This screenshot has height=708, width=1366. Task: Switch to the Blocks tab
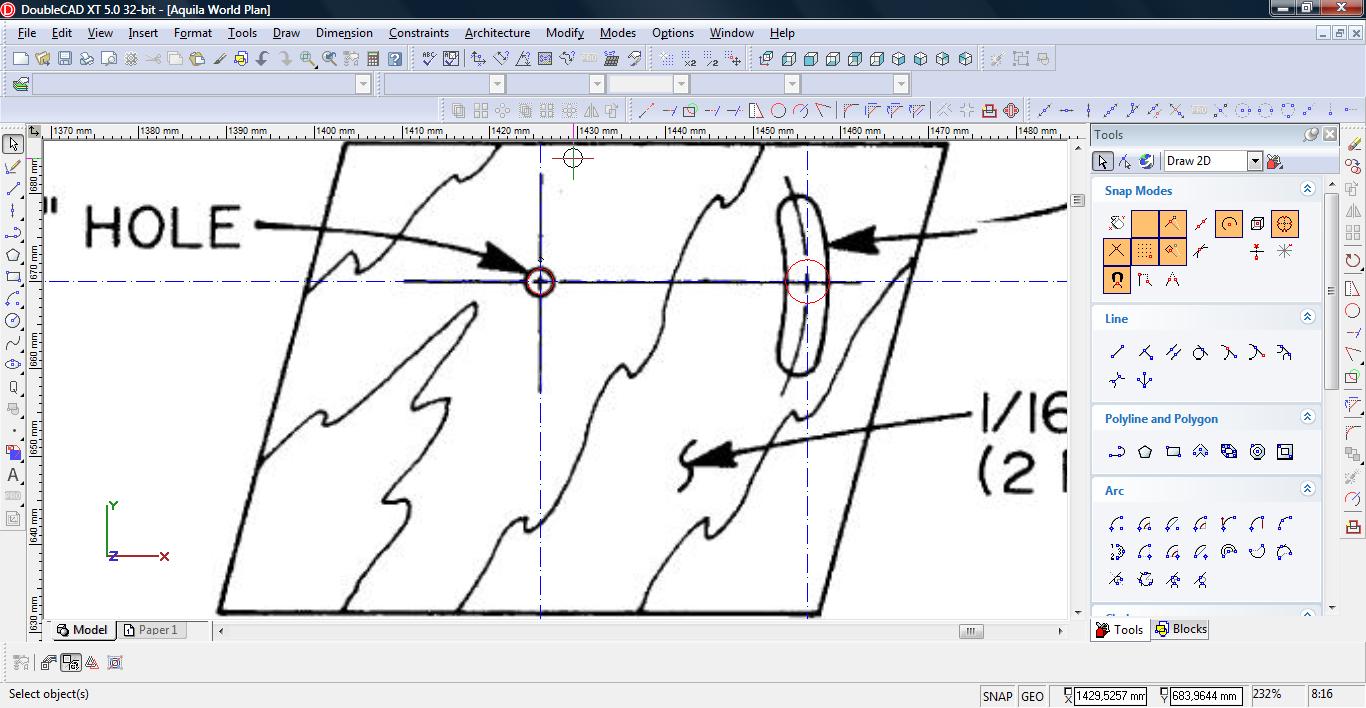coord(1181,629)
